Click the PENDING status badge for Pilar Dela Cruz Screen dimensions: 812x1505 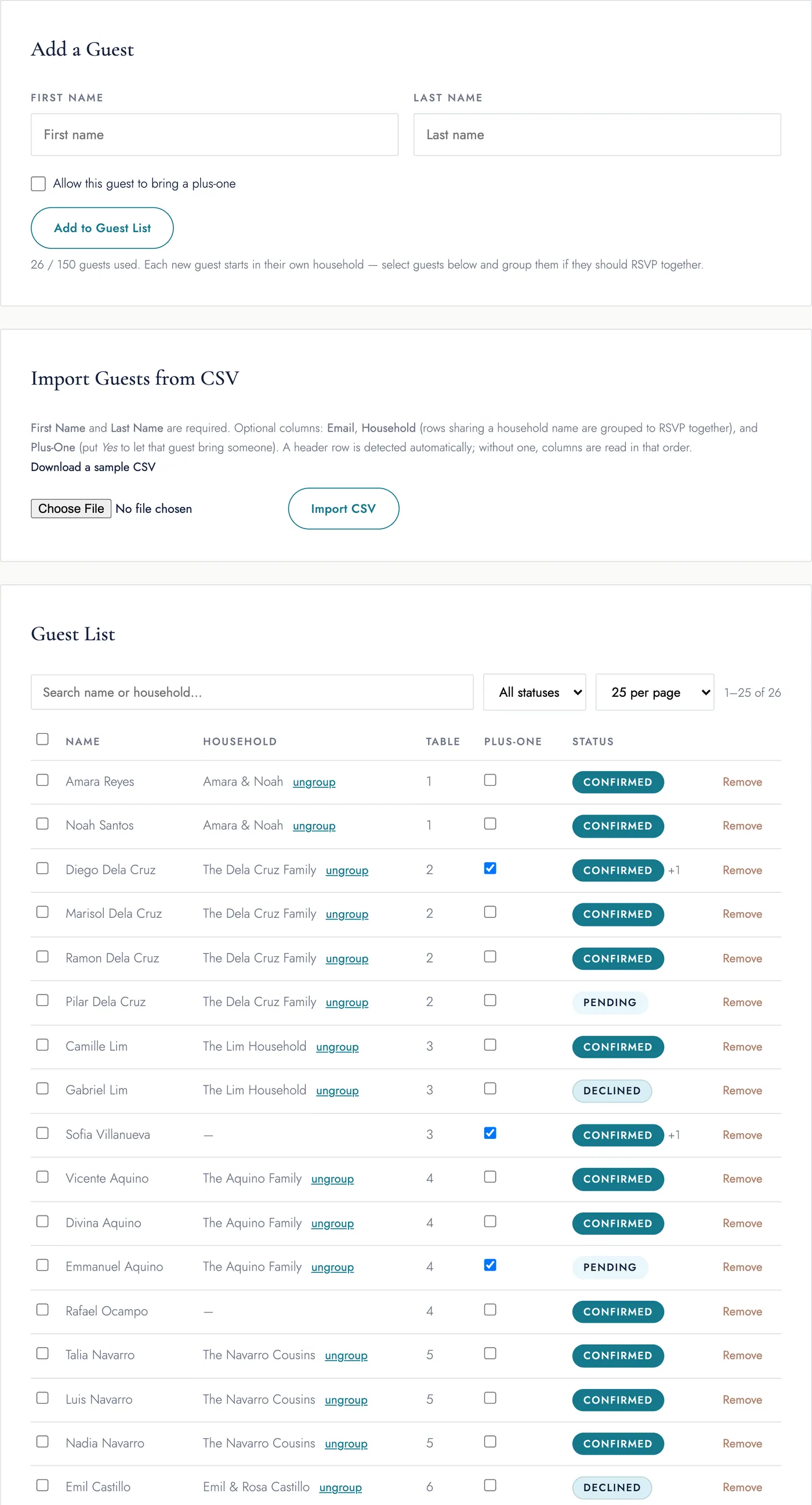click(610, 1002)
